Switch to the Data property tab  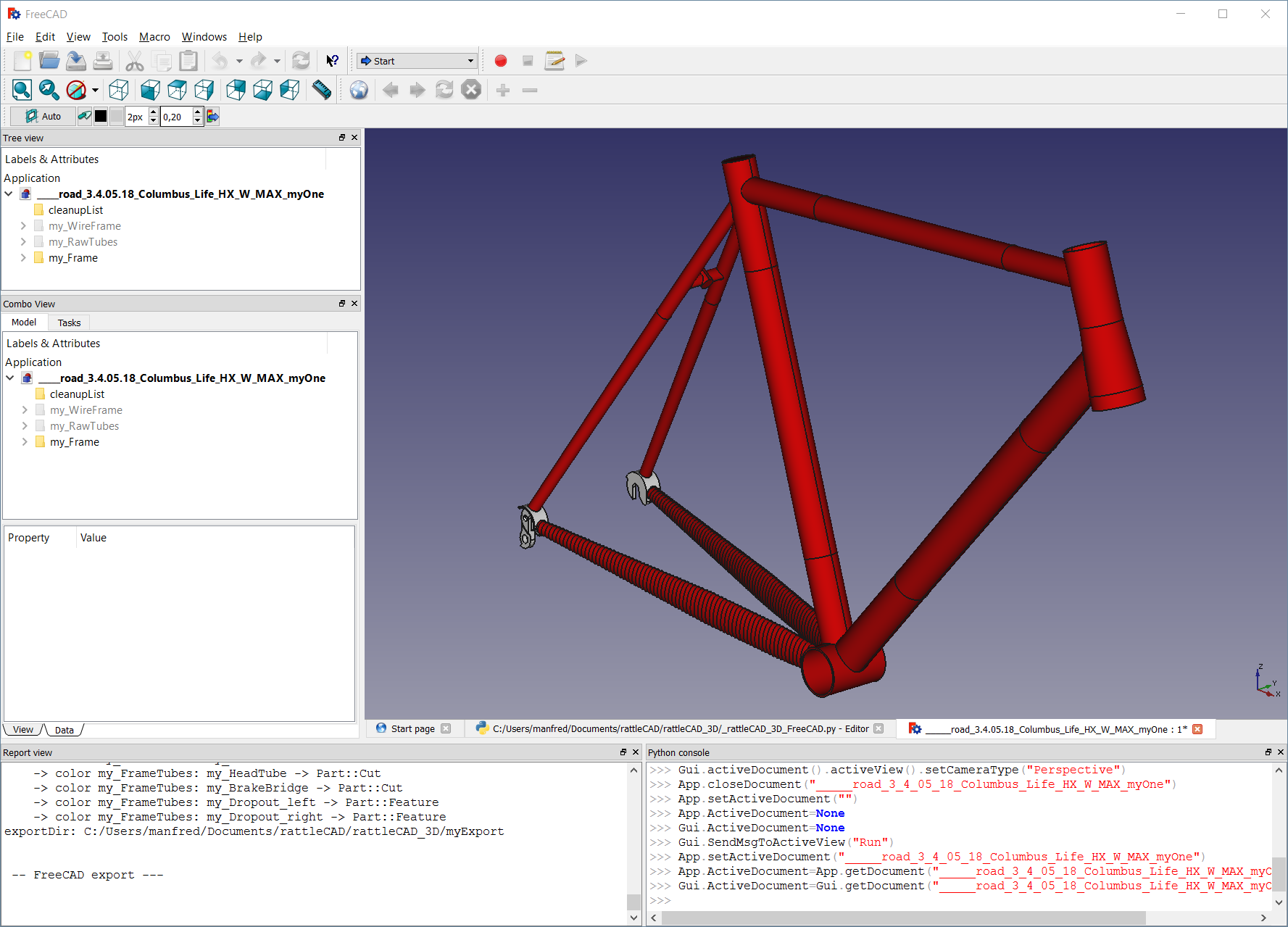click(65, 730)
